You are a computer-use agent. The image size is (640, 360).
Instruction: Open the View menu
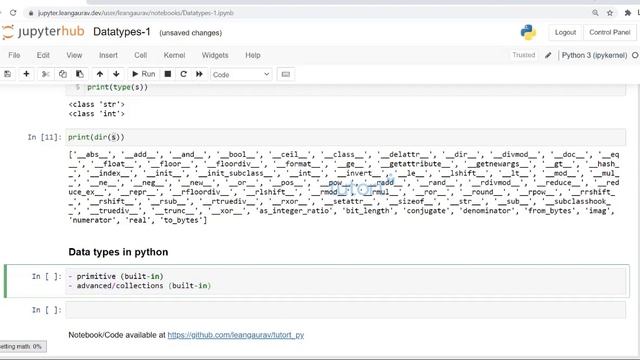[74, 55]
